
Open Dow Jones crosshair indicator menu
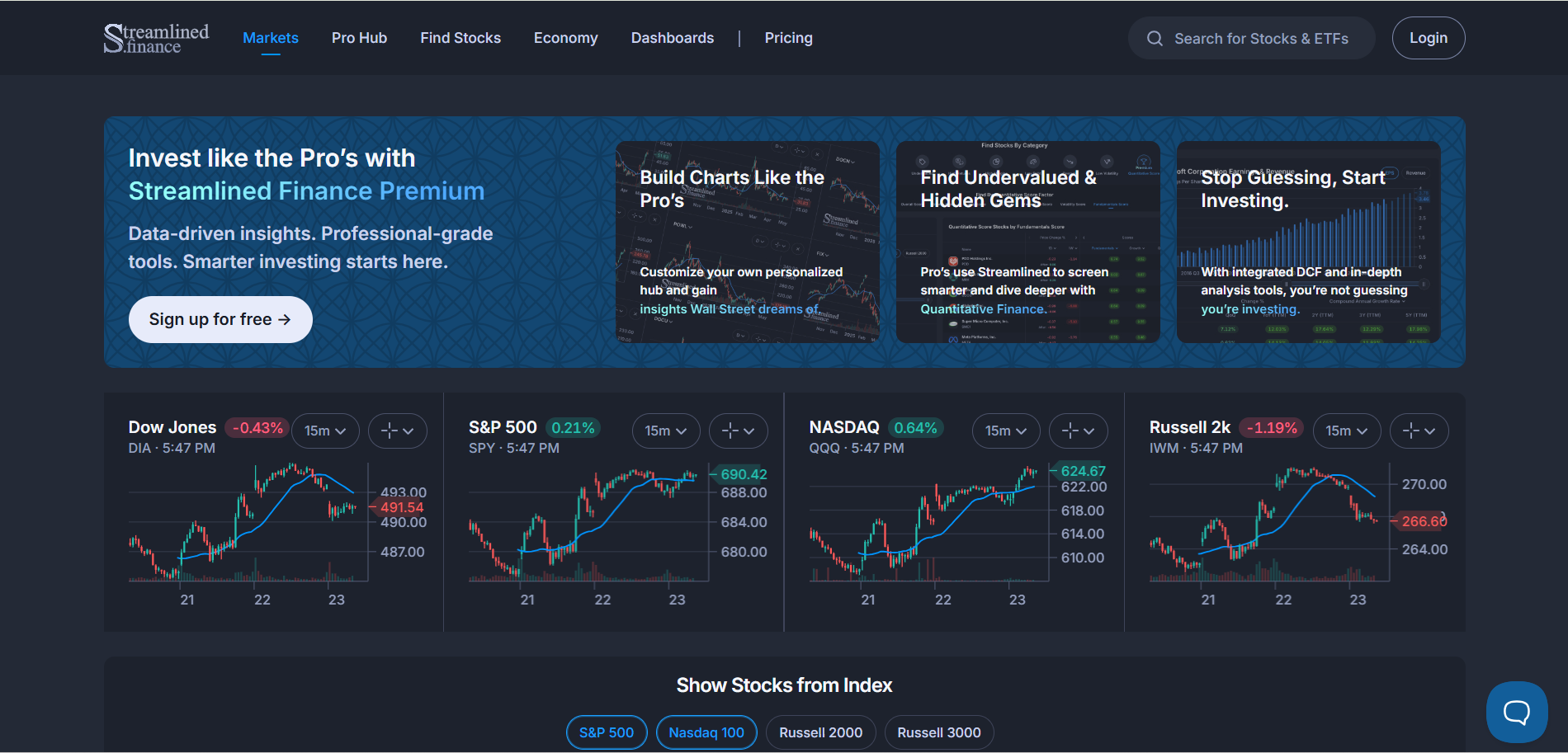click(397, 431)
